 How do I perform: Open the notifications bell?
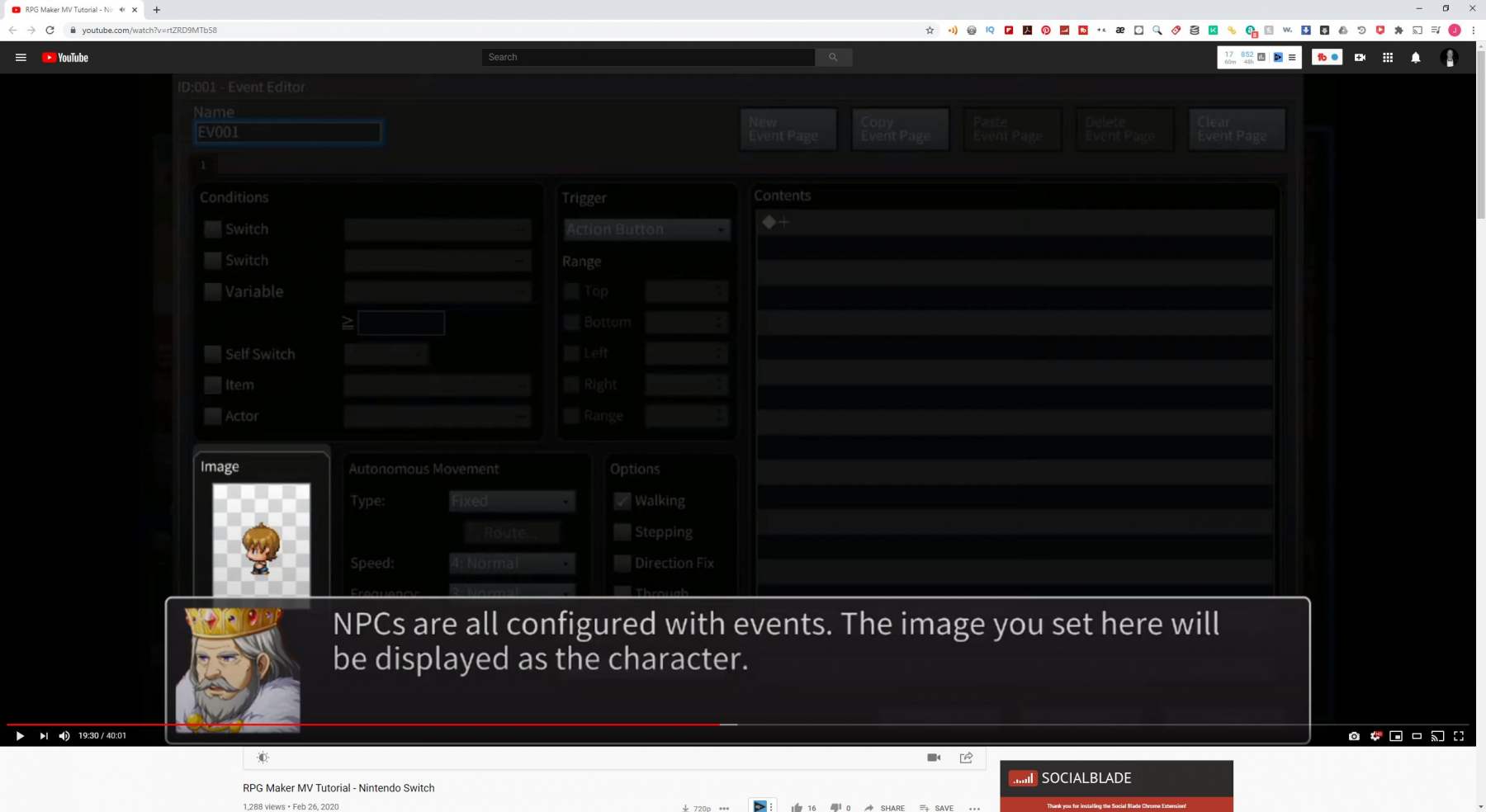[1416, 58]
